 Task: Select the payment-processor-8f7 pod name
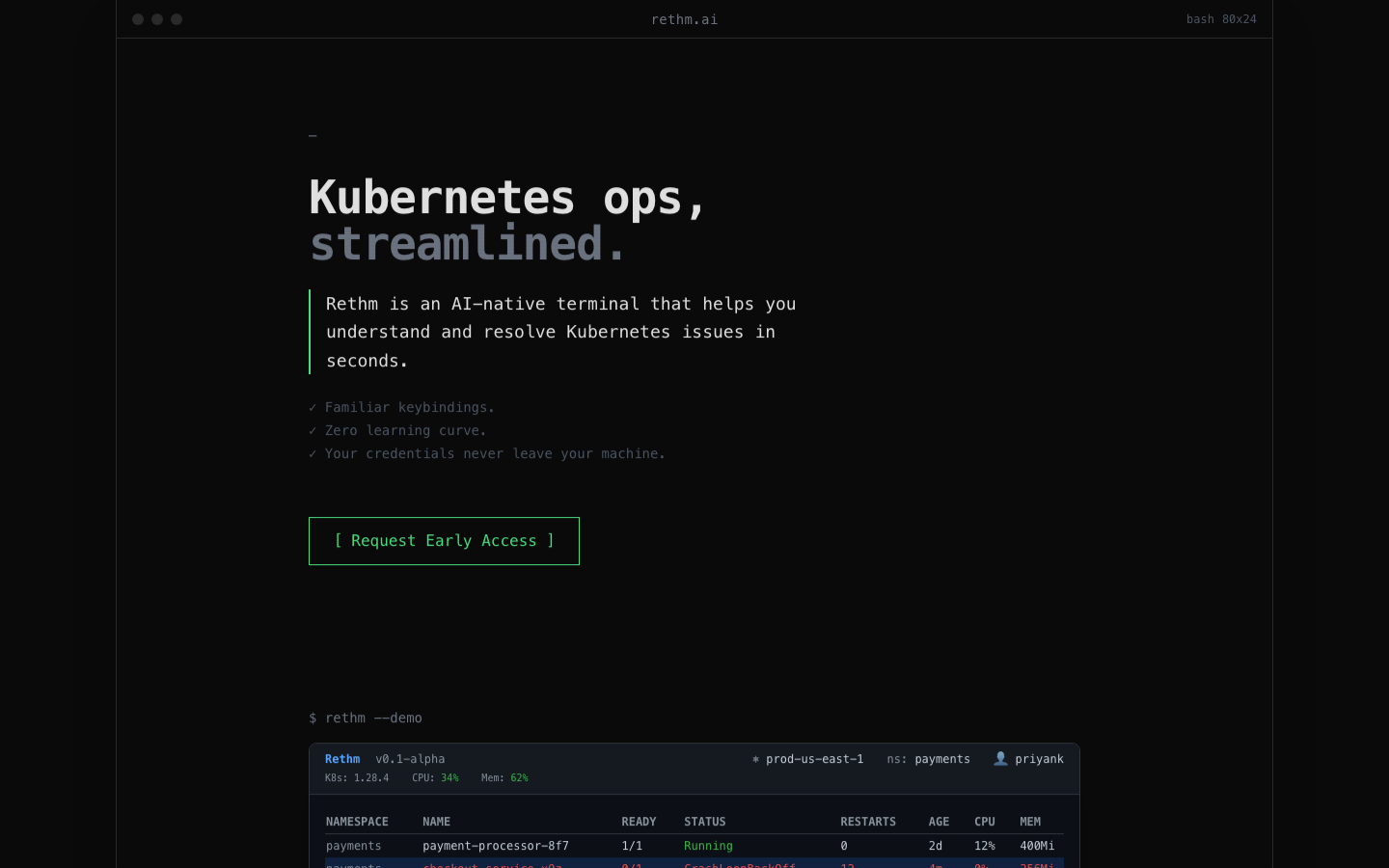pos(496,846)
